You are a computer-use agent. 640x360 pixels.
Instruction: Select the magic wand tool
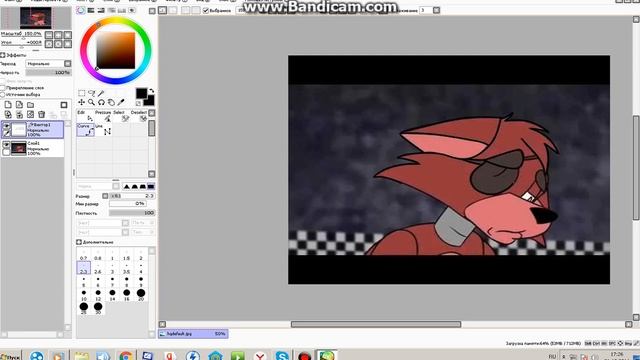click(101, 93)
